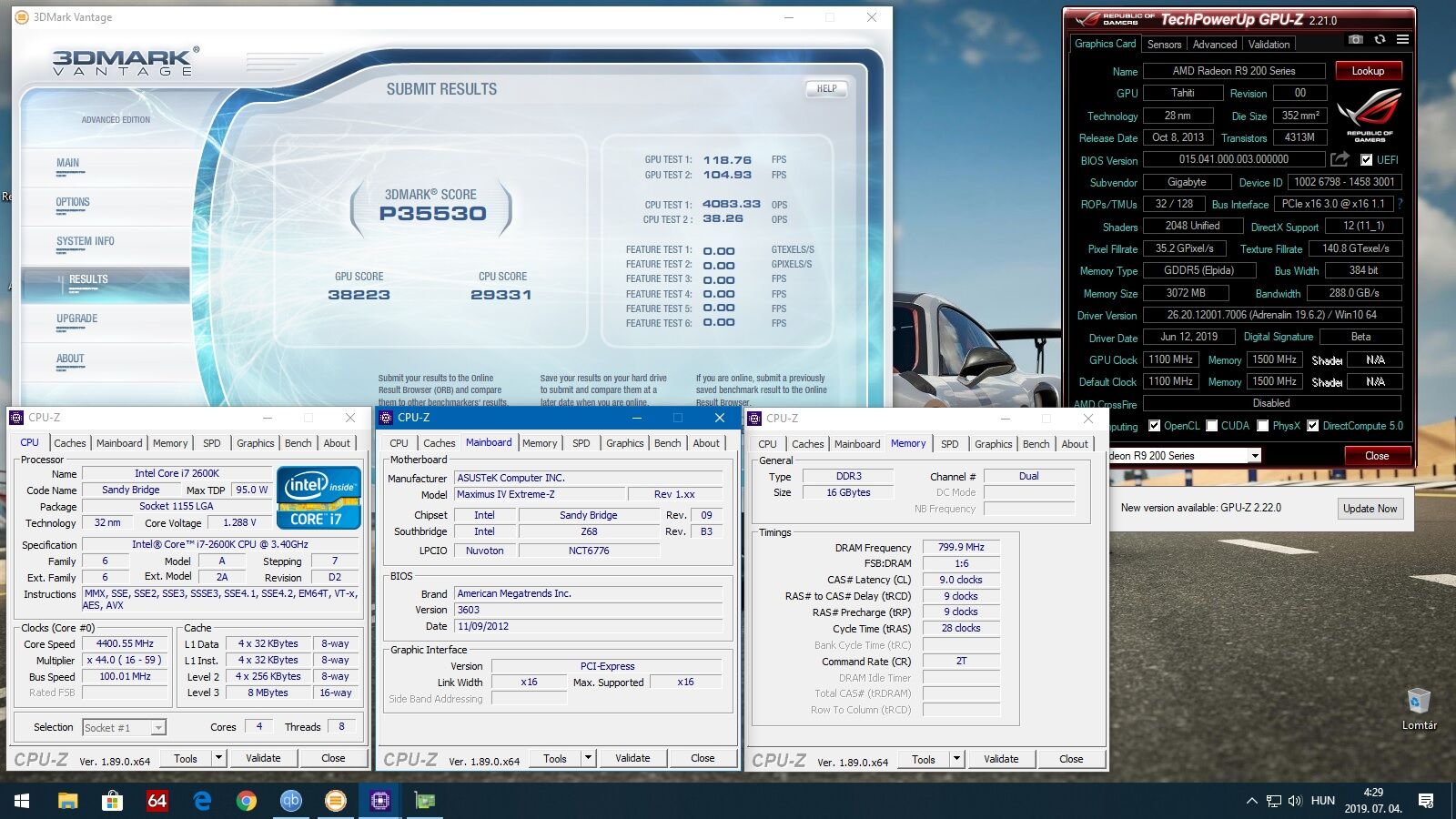Toggle the UEFI checkbox in GPU-Z
The image size is (1456, 819).
click(1366, 159)
